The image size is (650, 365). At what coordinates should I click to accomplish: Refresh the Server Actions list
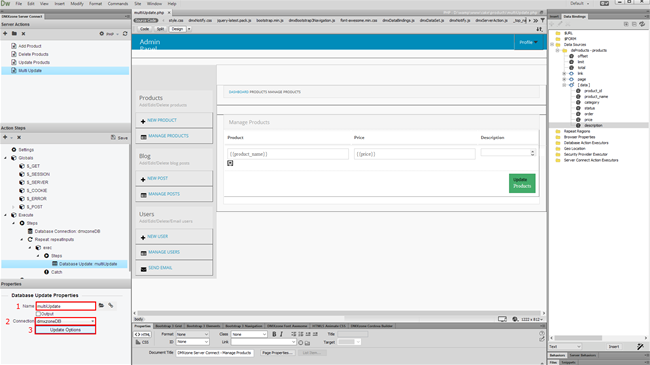tap(125, 34)
